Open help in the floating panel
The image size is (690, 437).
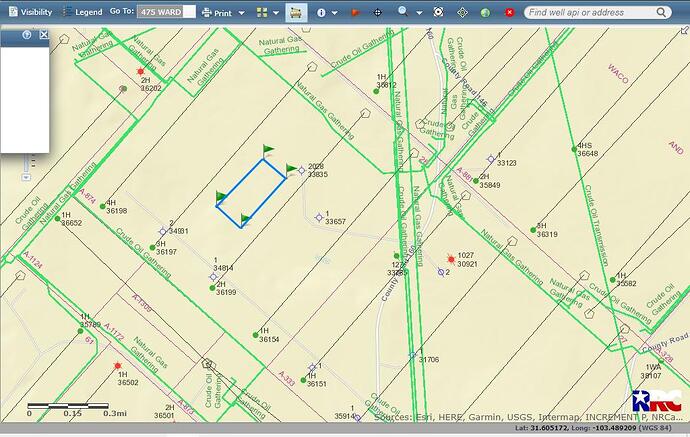tap(27, 34)
